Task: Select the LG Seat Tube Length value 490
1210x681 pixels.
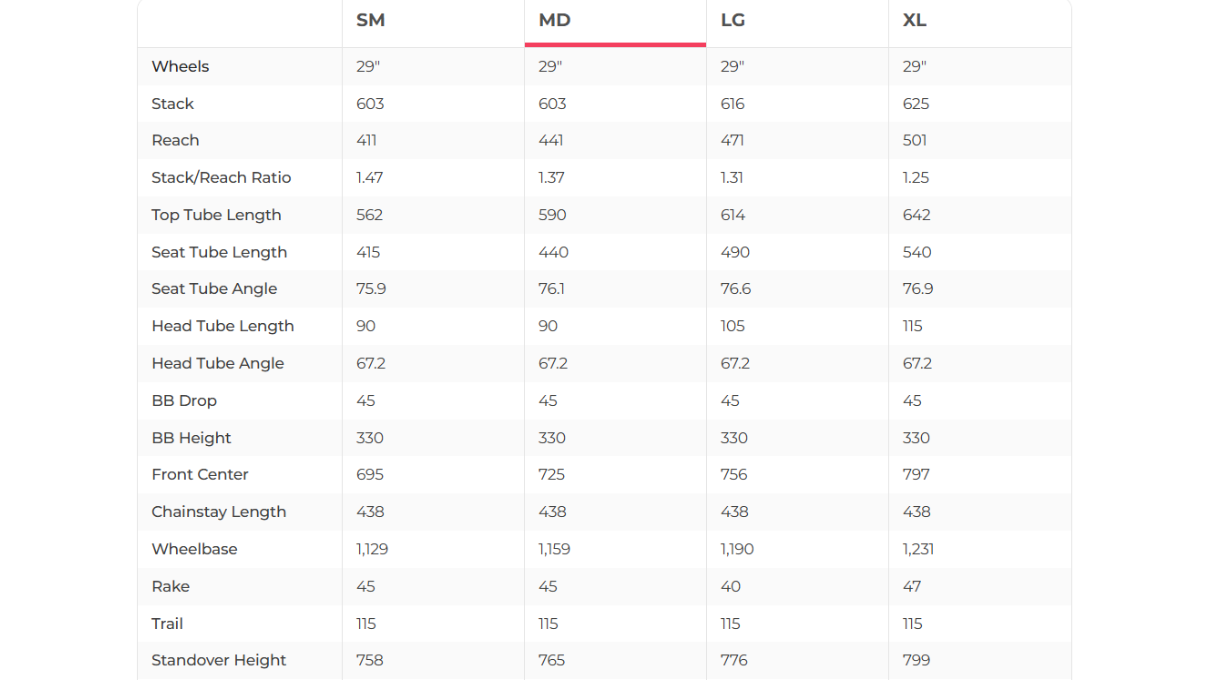Action: pos(735,252)
